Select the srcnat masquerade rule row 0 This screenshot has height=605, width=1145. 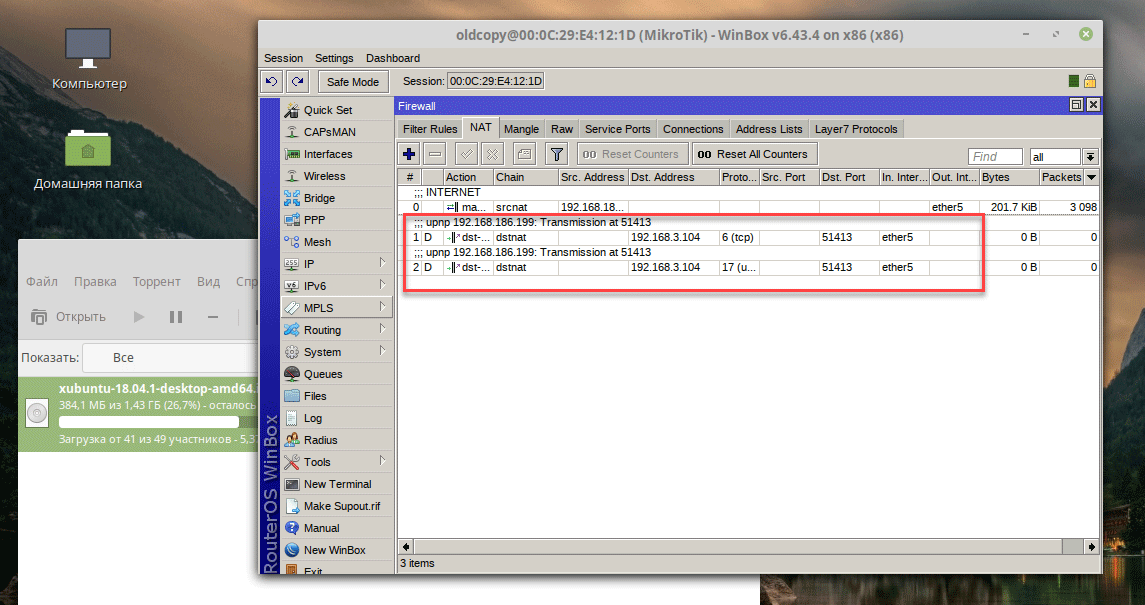point(748,207)
